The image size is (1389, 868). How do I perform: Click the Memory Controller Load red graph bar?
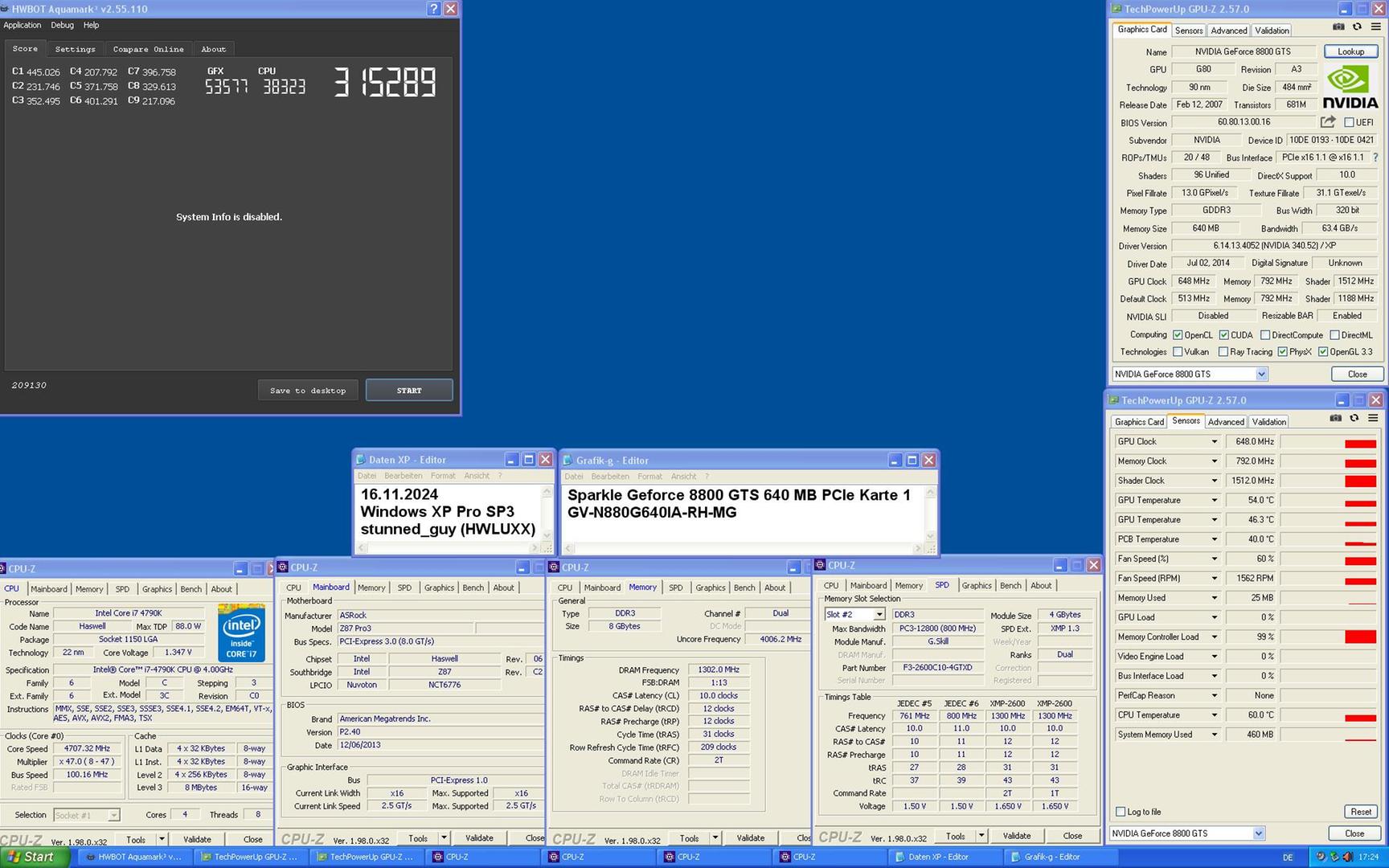(x=1360, y=637)
